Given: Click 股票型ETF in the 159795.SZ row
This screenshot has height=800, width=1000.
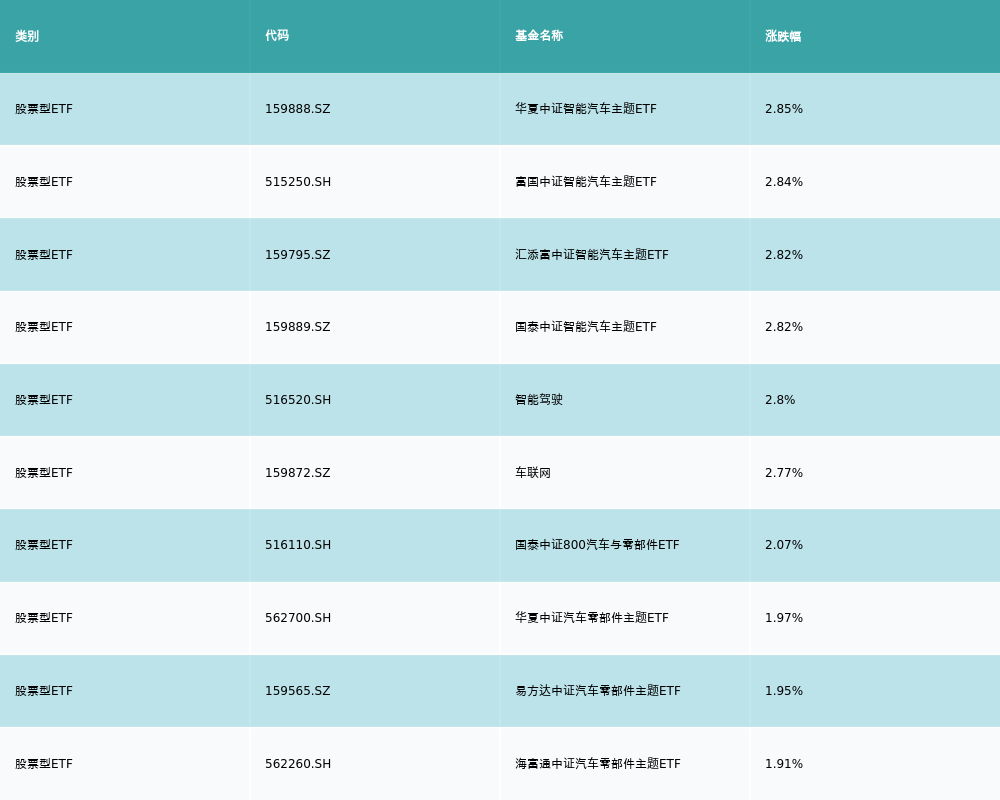Looking at the screenshot, I should 44,255.
